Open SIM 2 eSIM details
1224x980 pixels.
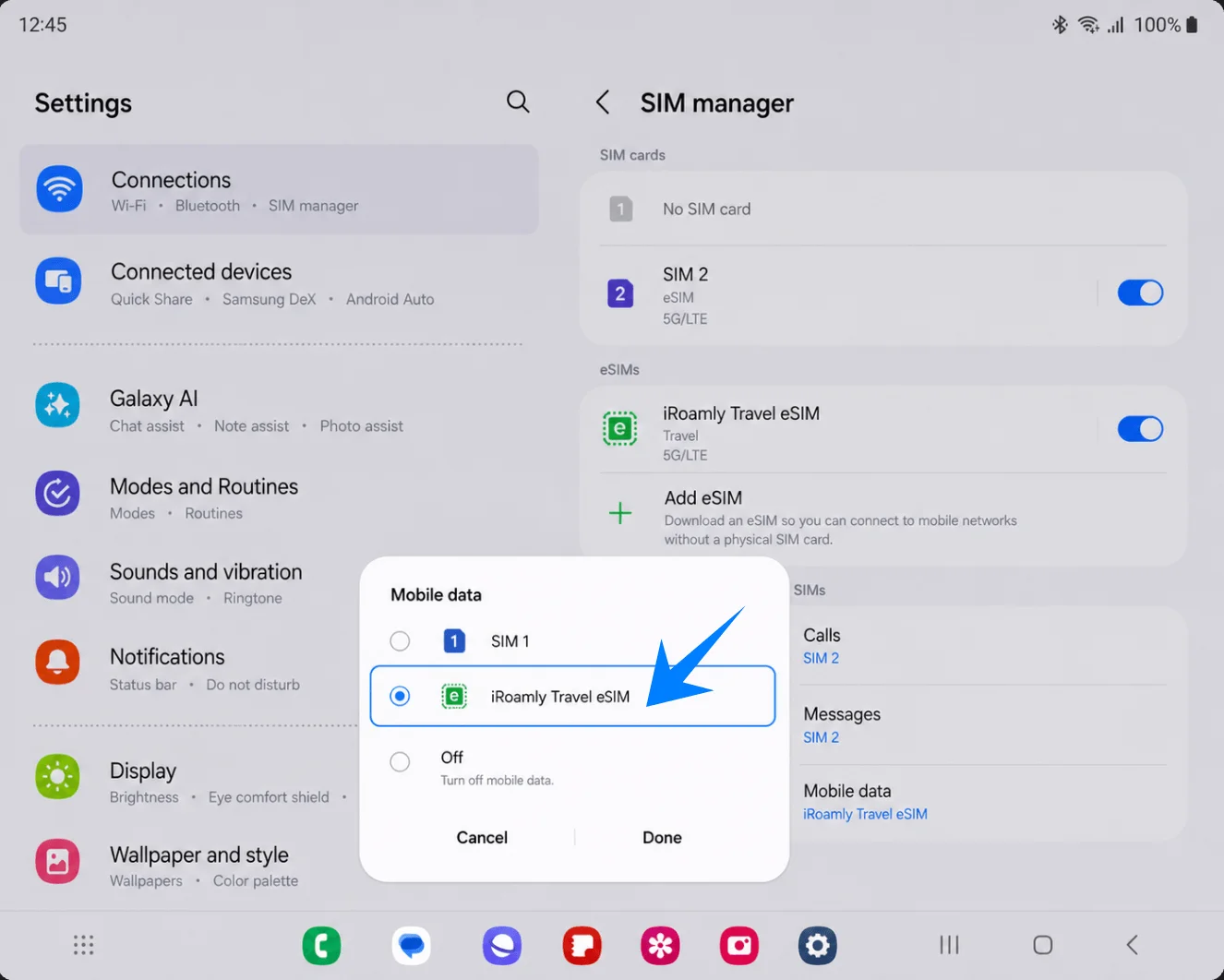[846, 295]
